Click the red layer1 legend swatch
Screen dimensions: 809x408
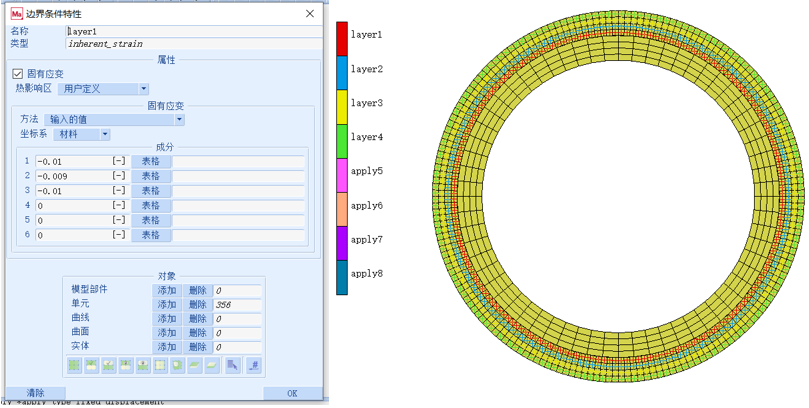(342, 39)
